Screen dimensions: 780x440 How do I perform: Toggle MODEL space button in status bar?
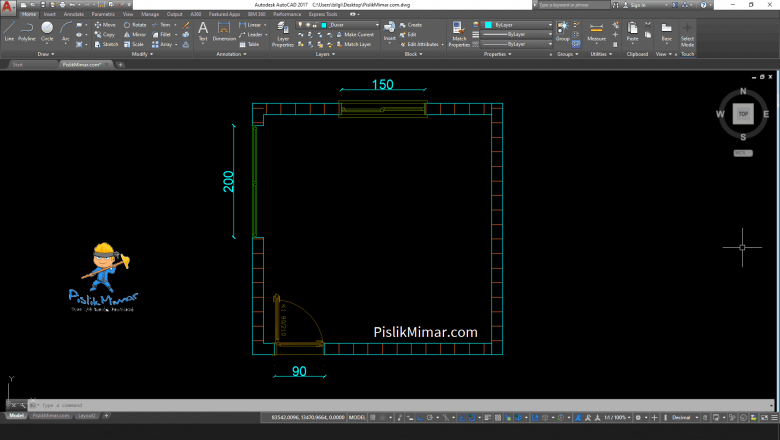(357, 416)
